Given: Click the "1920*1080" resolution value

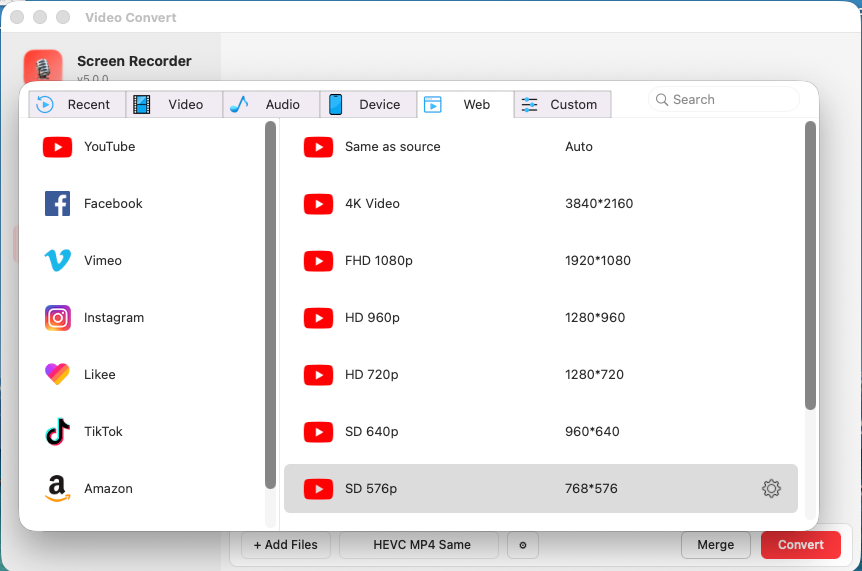Looking at the screenshot, I should [x=598, y=260].
